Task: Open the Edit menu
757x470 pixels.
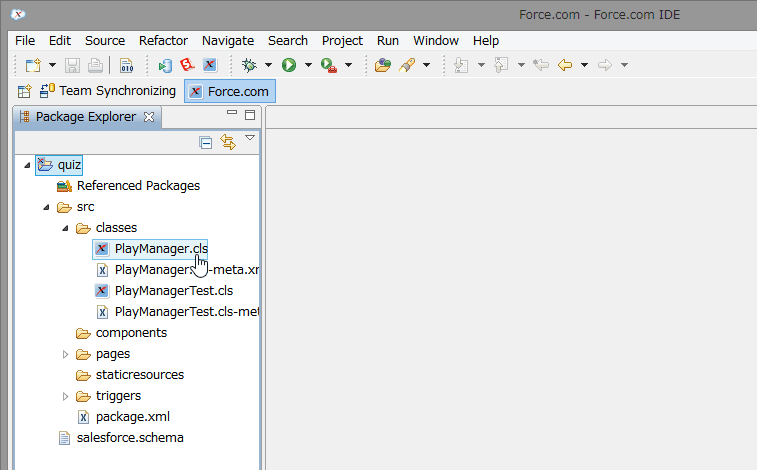Action: tap(60, 41)
